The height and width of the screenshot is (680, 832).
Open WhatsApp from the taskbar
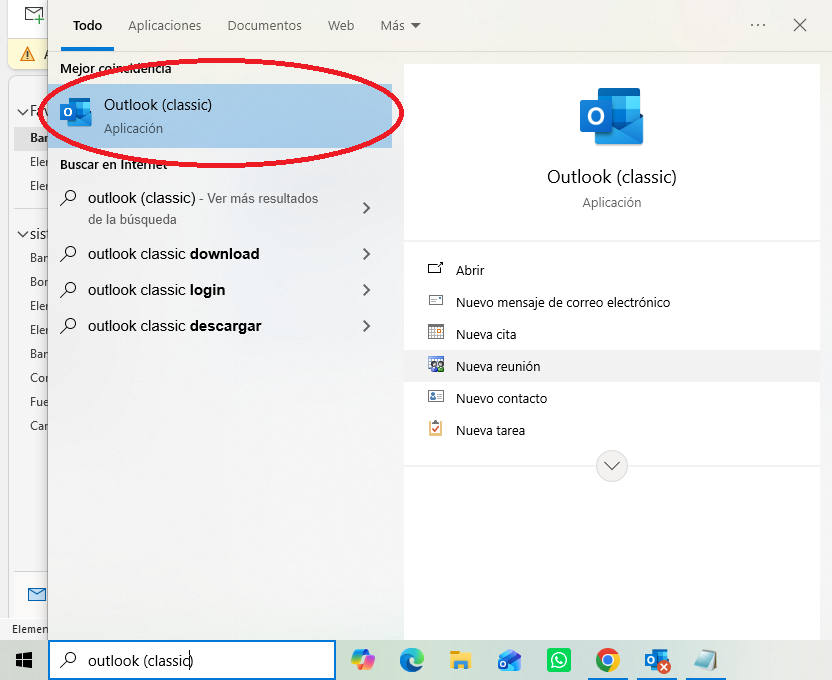click(x=559, y=660)
